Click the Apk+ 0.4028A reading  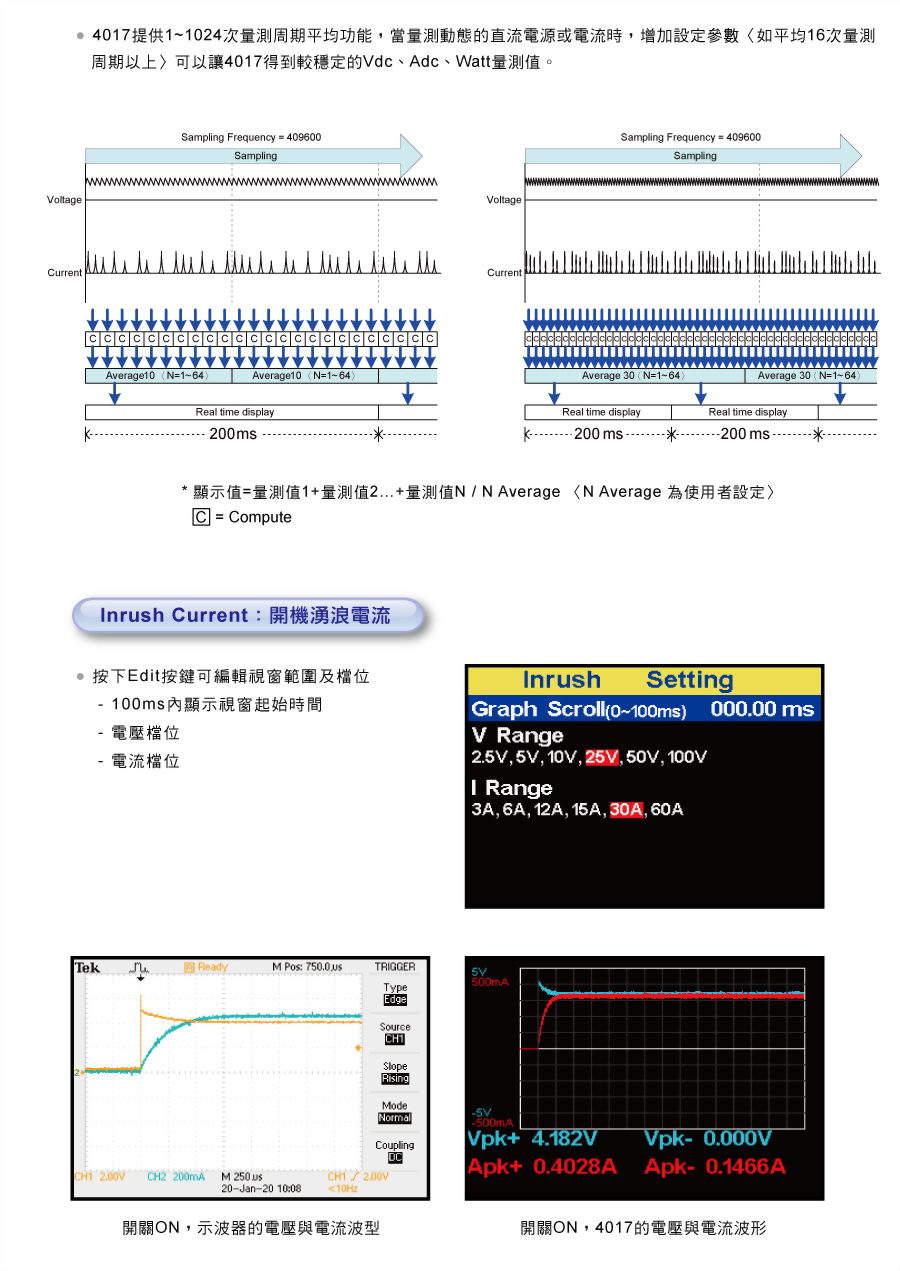click(542, 1167)
